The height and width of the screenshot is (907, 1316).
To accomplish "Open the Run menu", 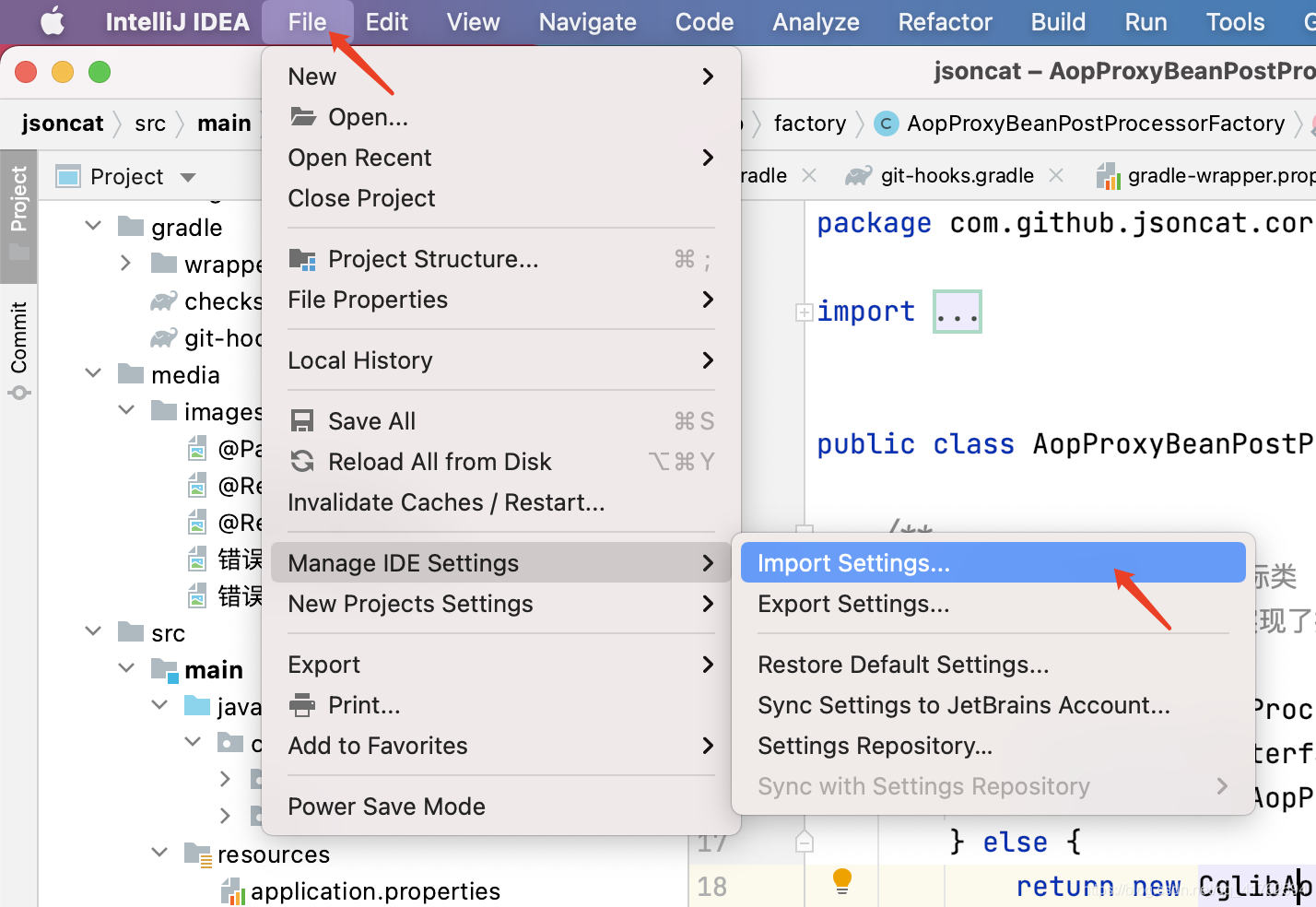I will [x=1146, y=21].
